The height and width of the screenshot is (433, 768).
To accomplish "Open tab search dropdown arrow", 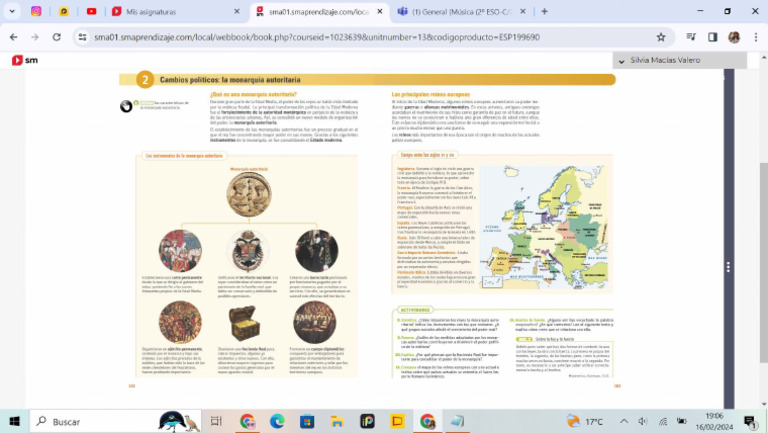I will coord(12,11).
